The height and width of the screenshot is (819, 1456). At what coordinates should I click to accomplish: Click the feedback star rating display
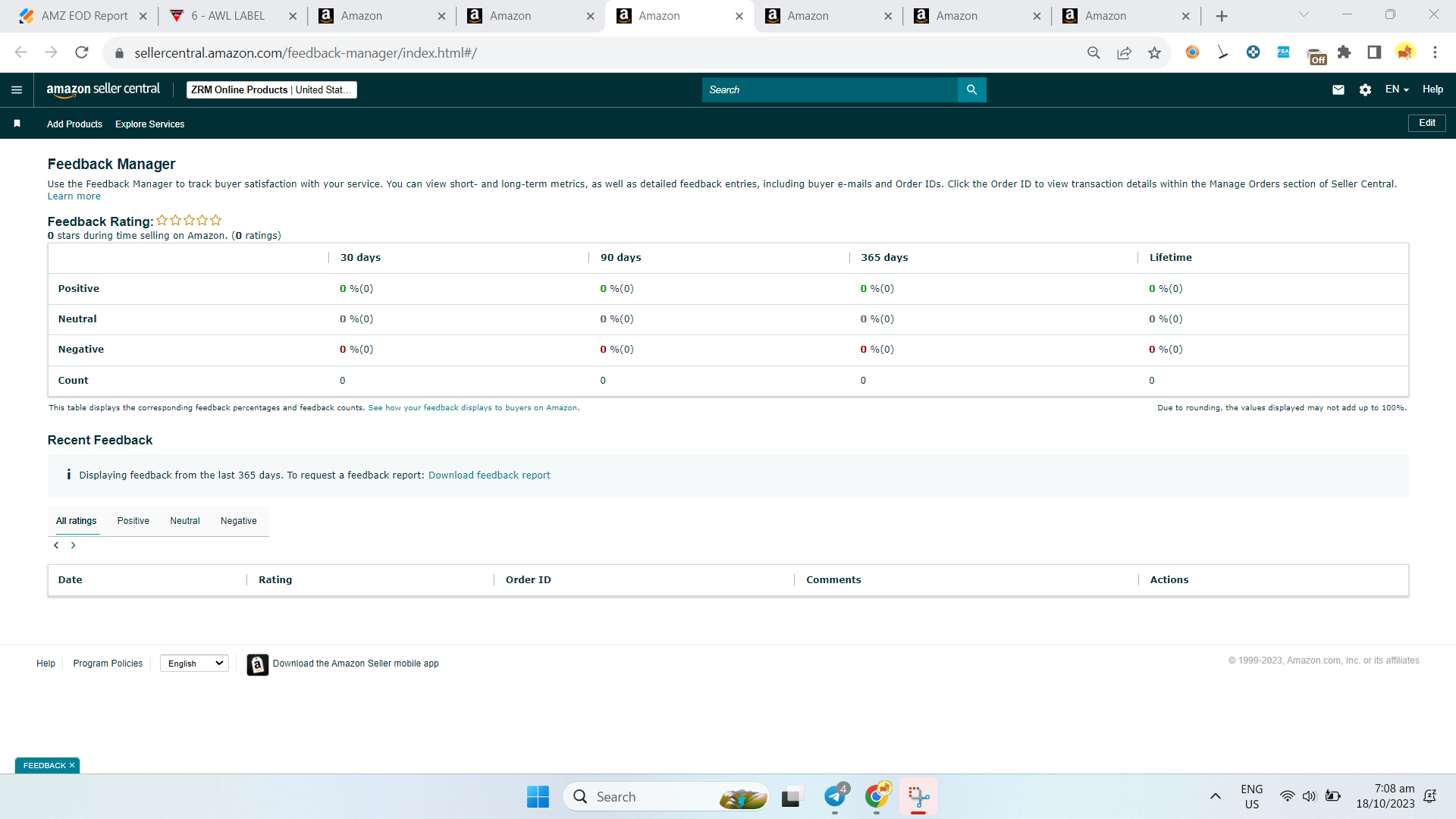point(189,221)
